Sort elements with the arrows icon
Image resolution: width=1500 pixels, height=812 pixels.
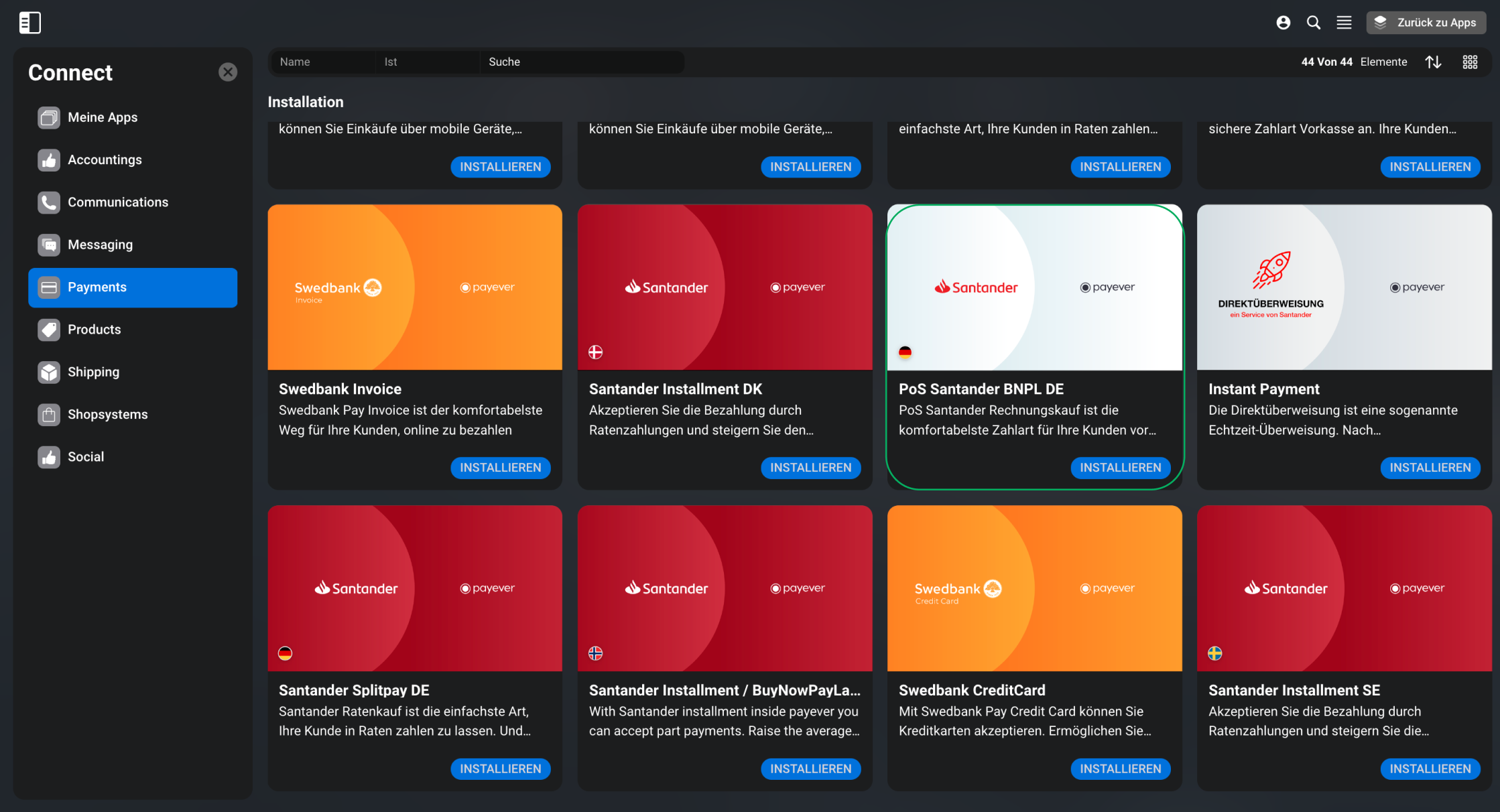pyautogui.click(x=1434, y=62)
